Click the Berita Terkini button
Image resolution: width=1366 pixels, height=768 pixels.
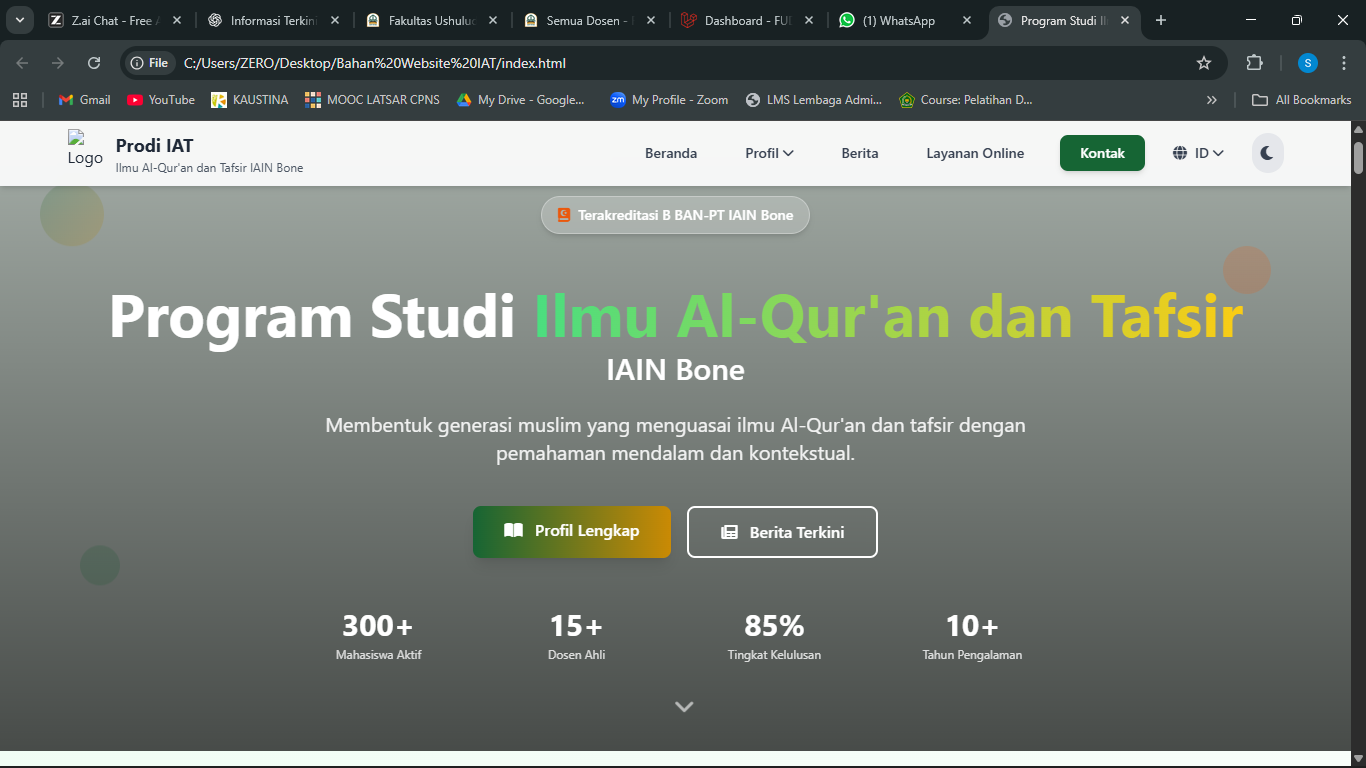(x=782, y=532)
